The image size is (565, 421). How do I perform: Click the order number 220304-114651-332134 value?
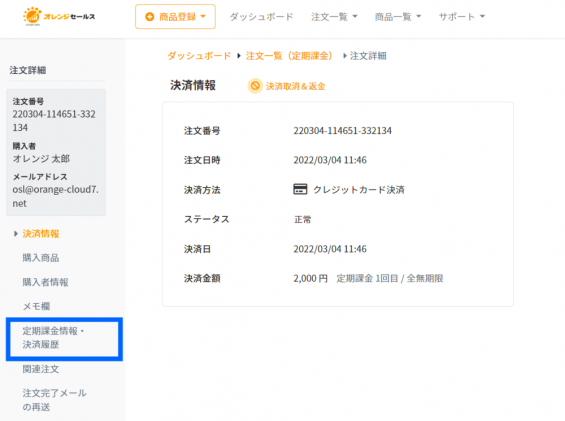[342, 130]
